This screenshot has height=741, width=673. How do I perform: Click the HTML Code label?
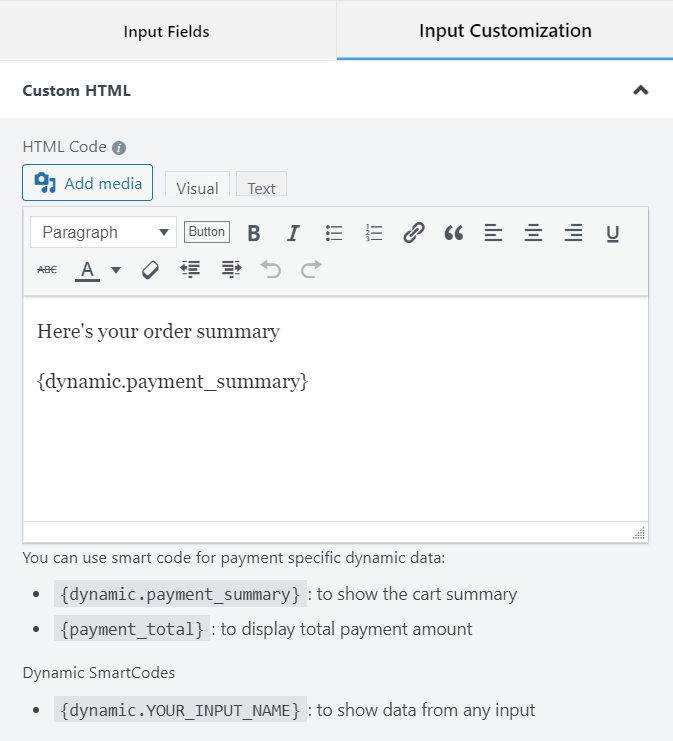[64, 147]
